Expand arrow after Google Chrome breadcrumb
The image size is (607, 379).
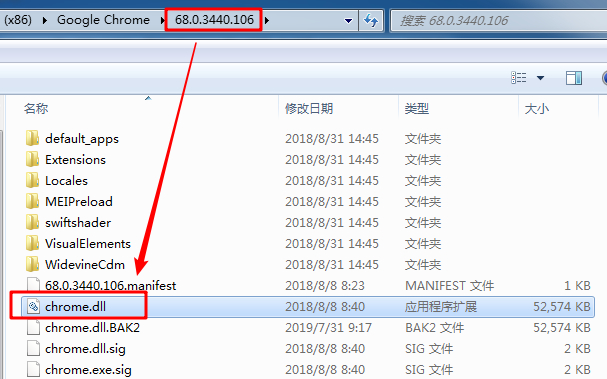click(x=162, y=20)
